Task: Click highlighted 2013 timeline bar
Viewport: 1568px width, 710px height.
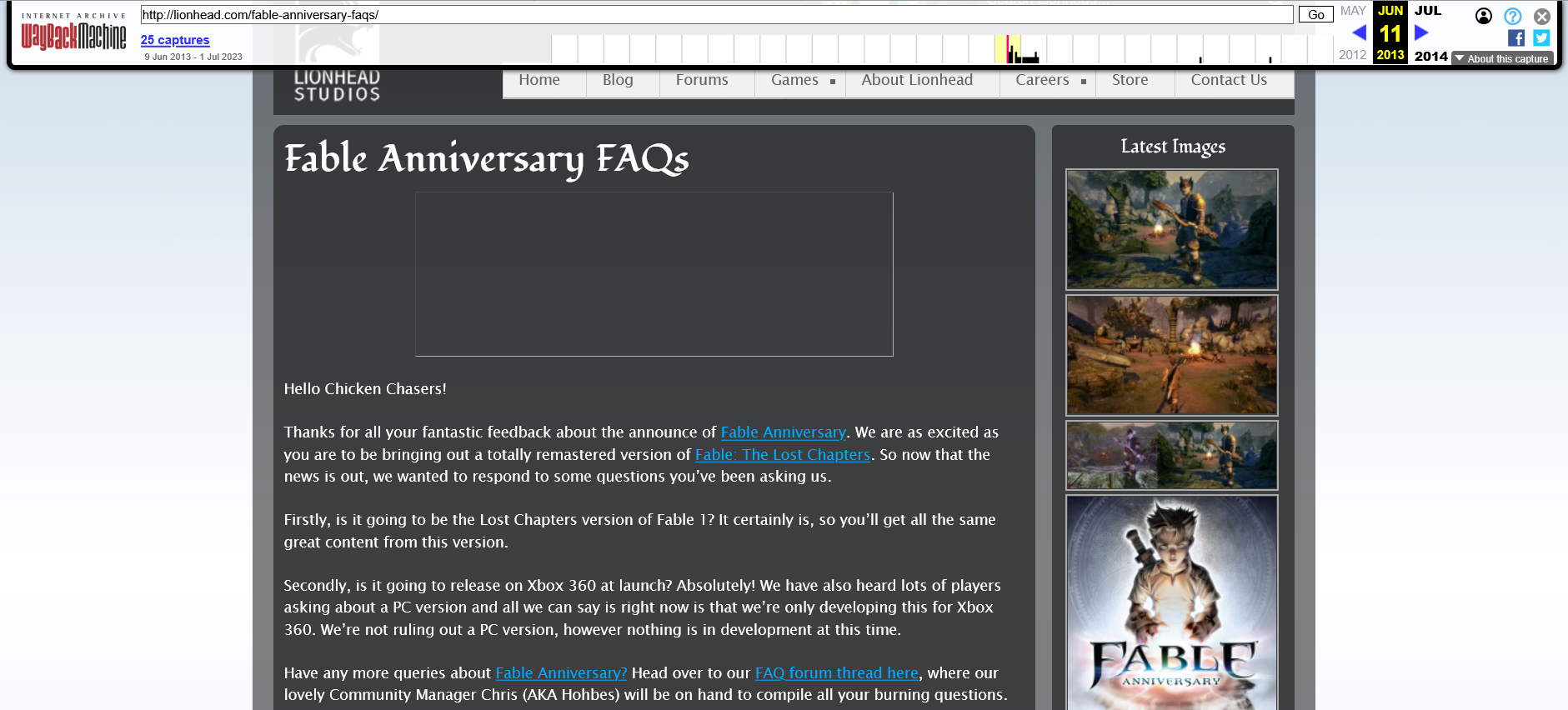Action: coord(1008,49)
